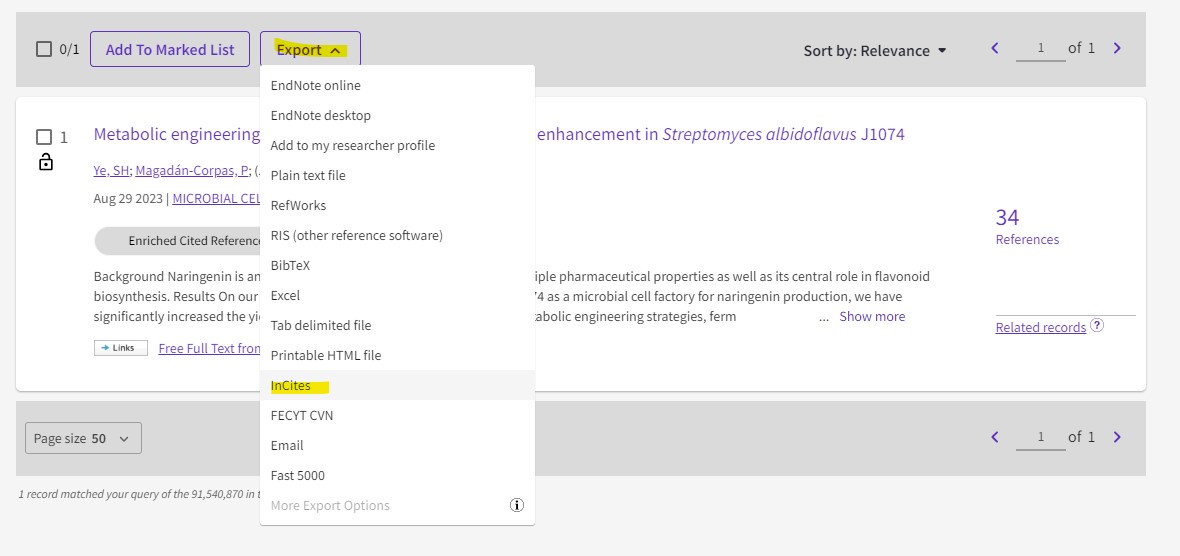Click the open-access lock icon
This screenshot has height=556, width=1180.
[45, 162]
